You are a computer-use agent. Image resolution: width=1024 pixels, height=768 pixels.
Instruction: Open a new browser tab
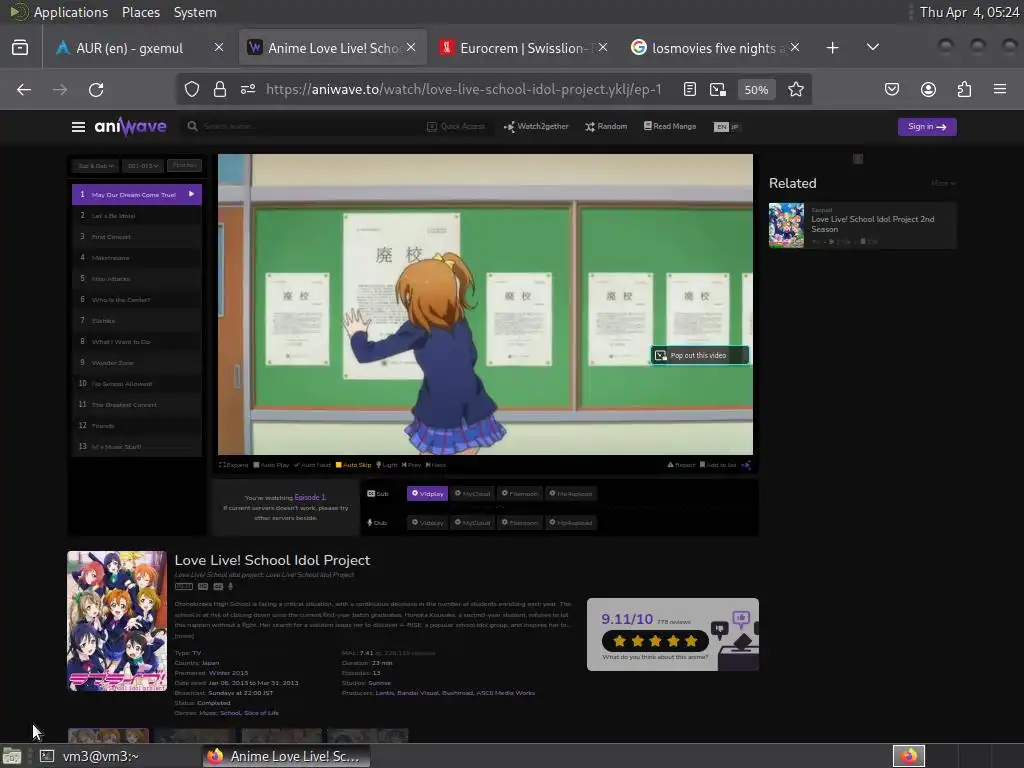click(833, 48)
